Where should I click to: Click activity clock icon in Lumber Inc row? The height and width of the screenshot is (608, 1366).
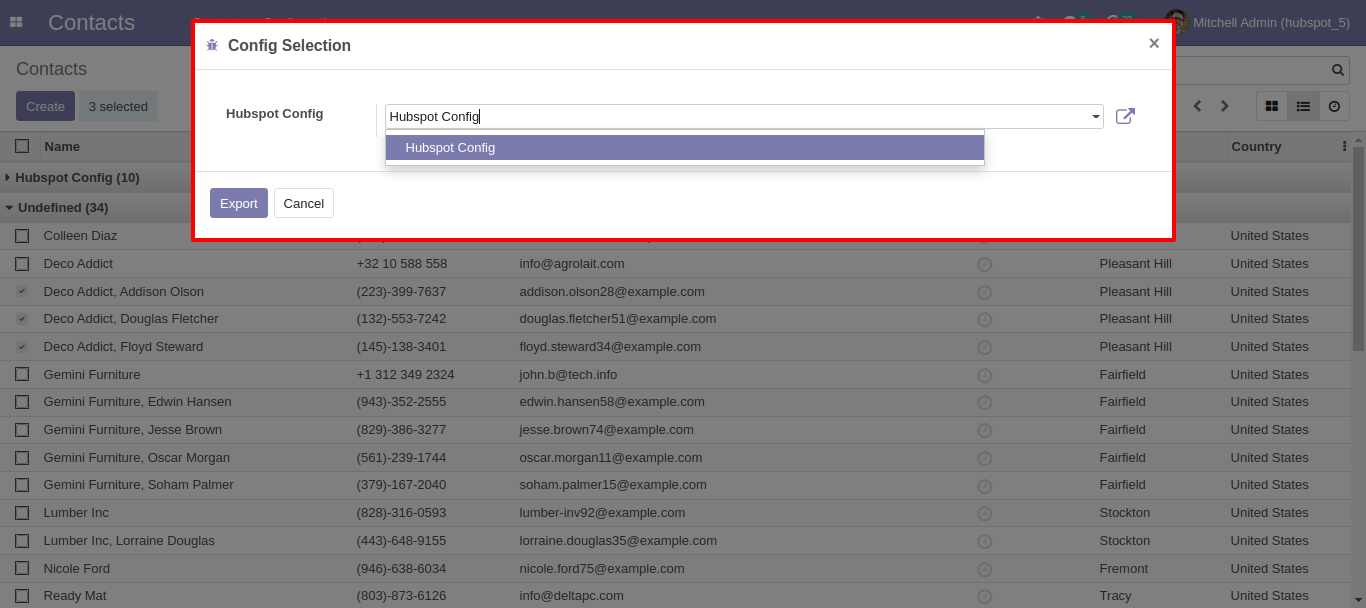pos(984,514)
